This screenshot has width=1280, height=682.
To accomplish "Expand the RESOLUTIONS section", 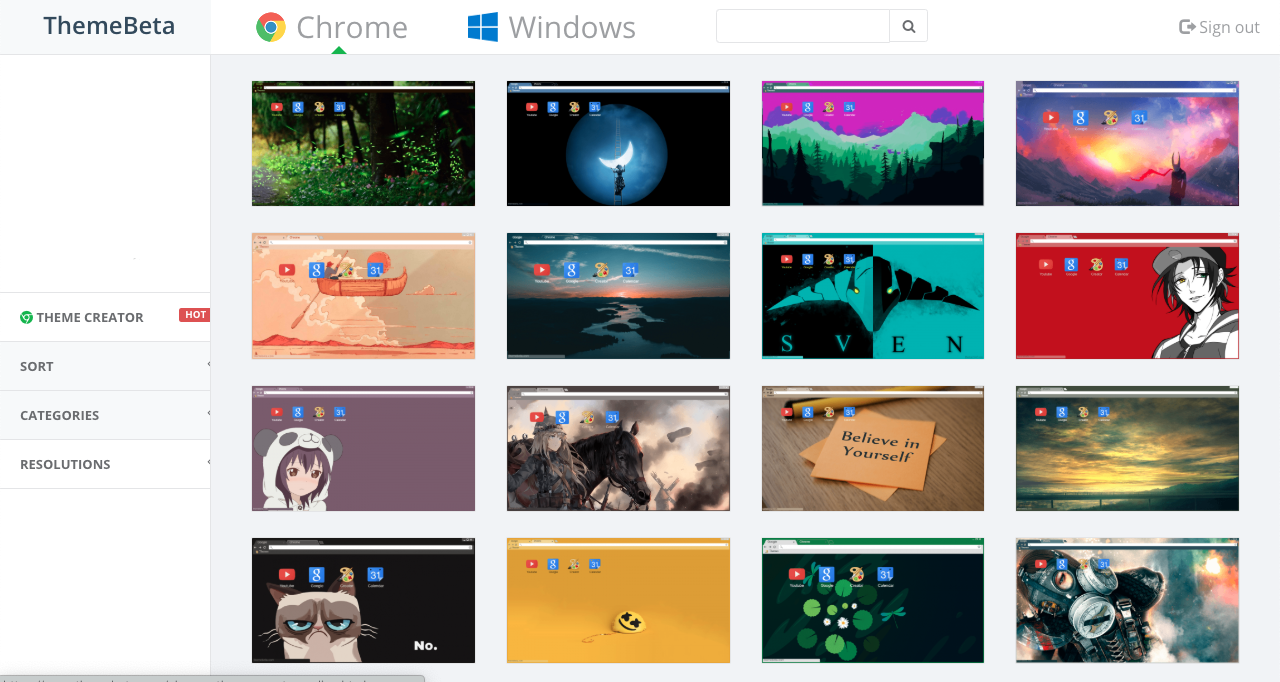I will pos(105,464).
